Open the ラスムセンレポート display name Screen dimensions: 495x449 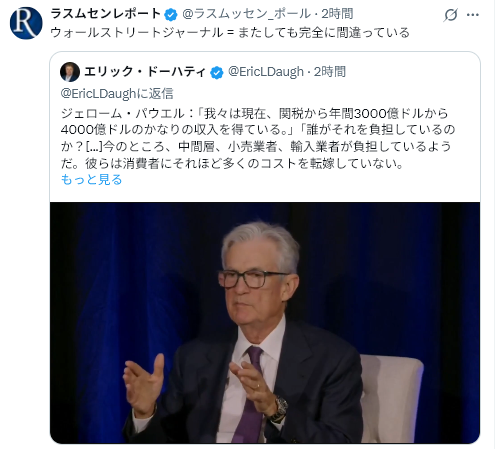coord(106,14)
